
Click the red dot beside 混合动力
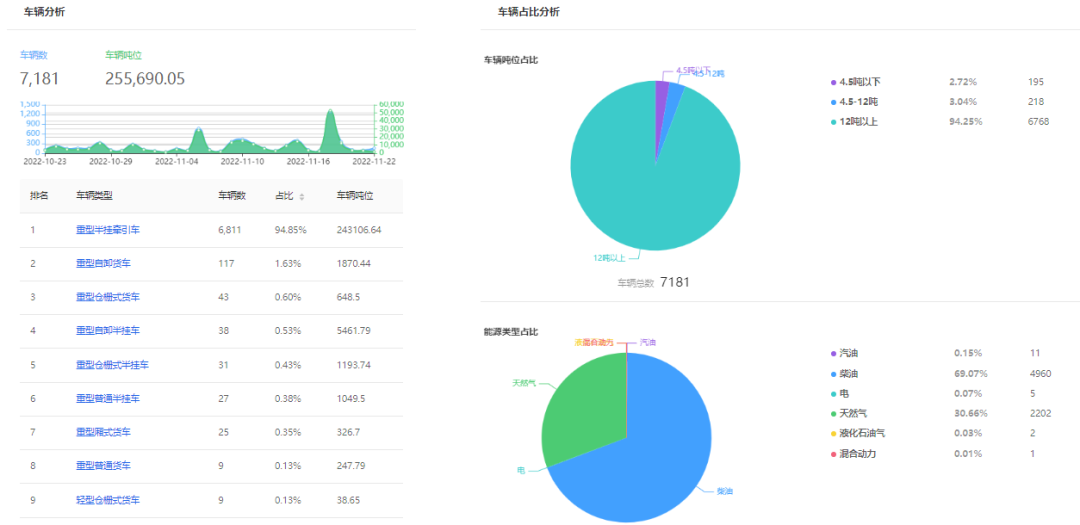(x=833, y=453)
